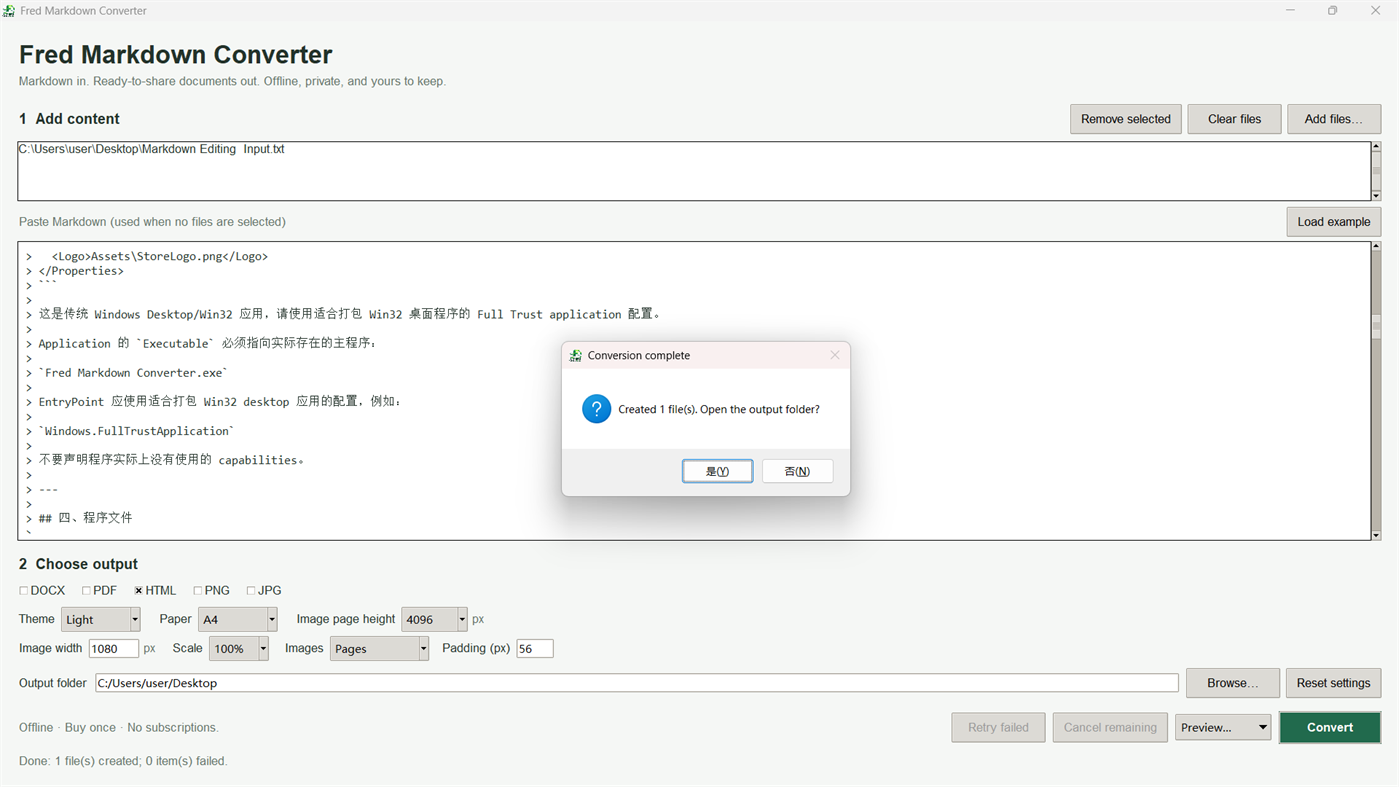Click the Markdown editor scrollbar thumb

click(1376, 326)
